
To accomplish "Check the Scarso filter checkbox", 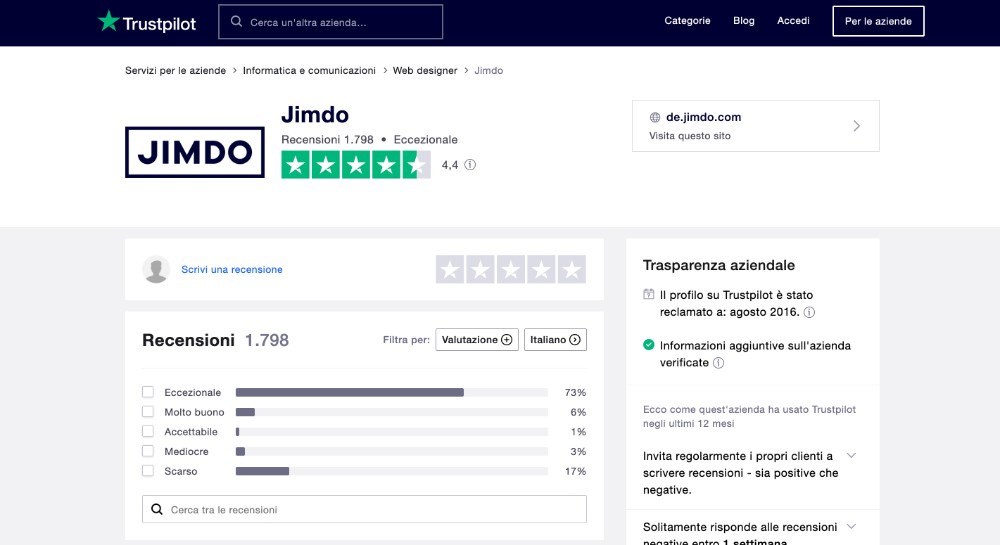I will [x=148, y=471].
